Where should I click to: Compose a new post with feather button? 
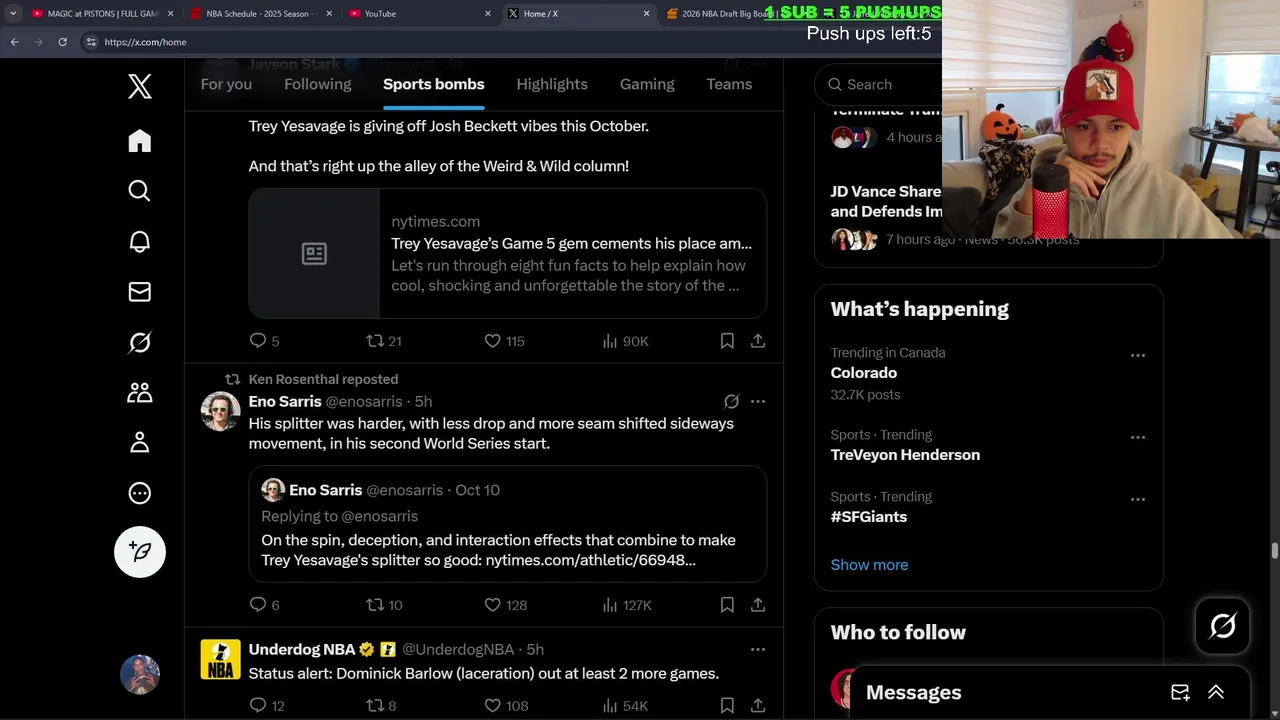pyautogui.click(x=140, y=552)
